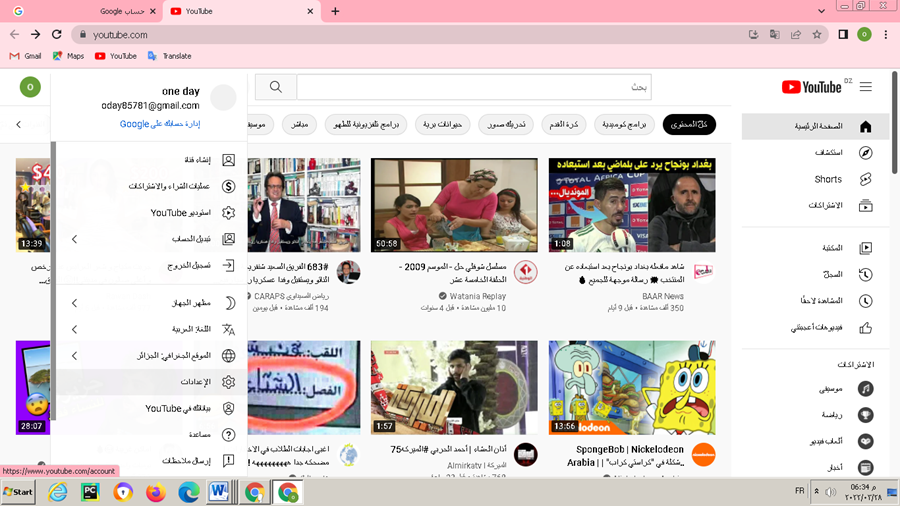The image size is (900, 506).
Task: Open Purchases and memberships entry
Action: click(x=152, y=186)
